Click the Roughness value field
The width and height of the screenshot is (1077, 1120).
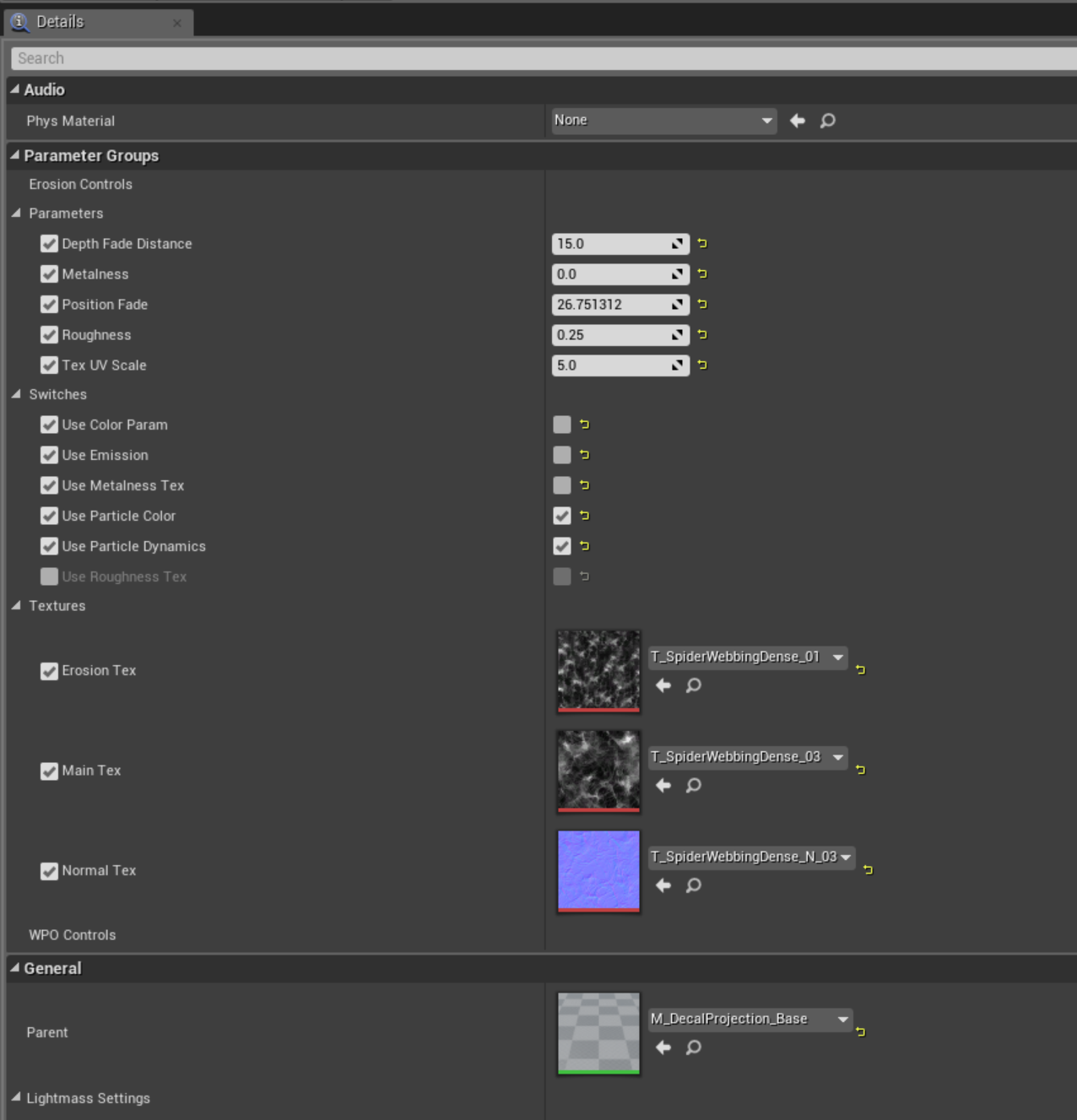pos(611,335)
